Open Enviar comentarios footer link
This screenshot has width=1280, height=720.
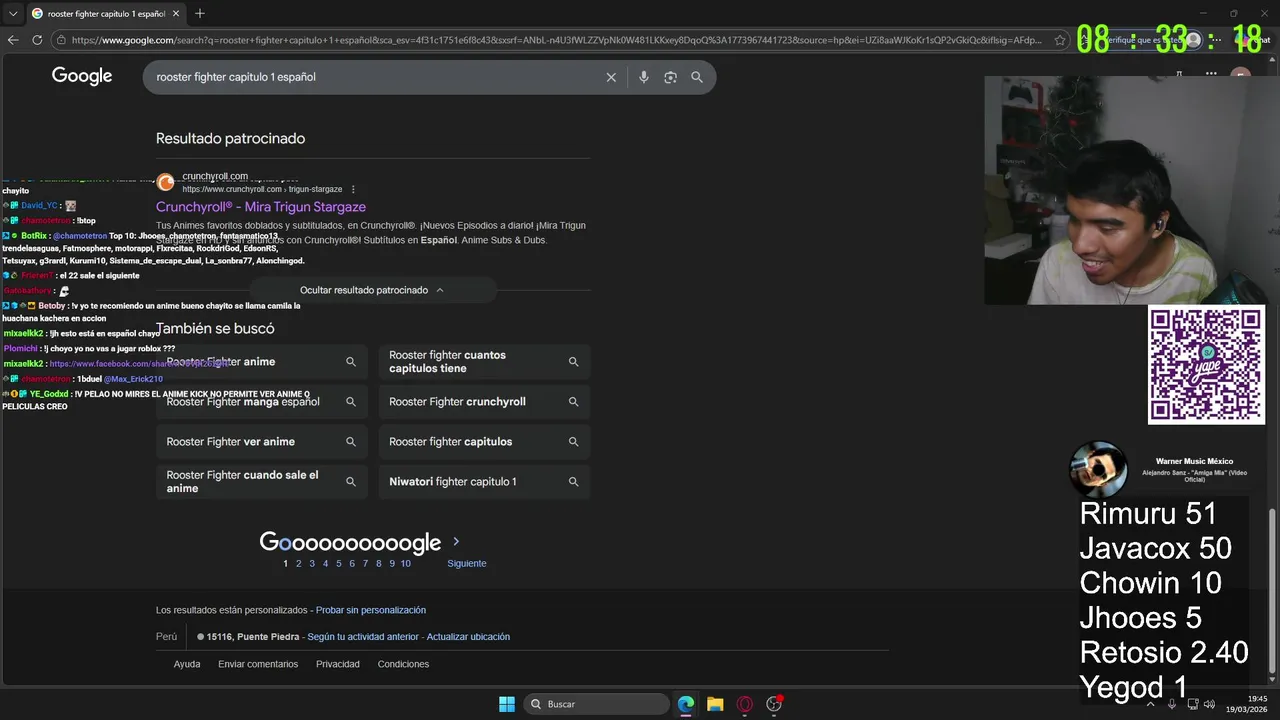pyautogui.click(x=258, y=664)
